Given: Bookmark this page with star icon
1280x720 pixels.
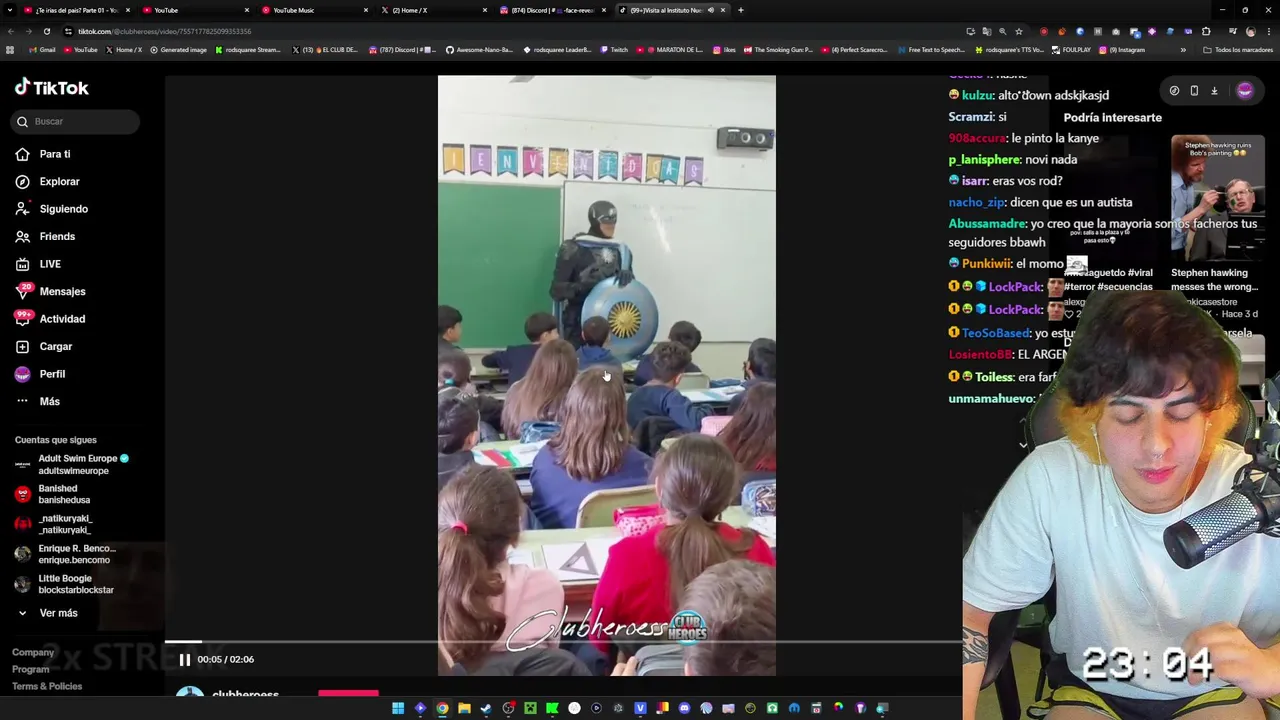Looking at the screenshot, I should [1018, 31].
